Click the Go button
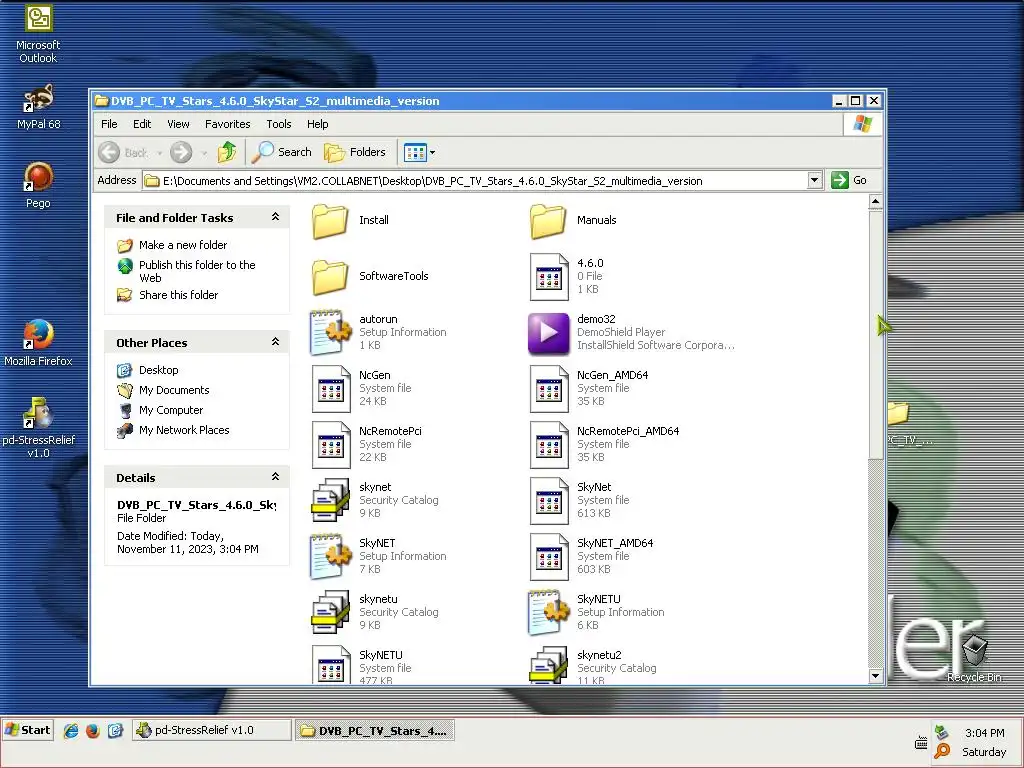 (x=849, y=180)
